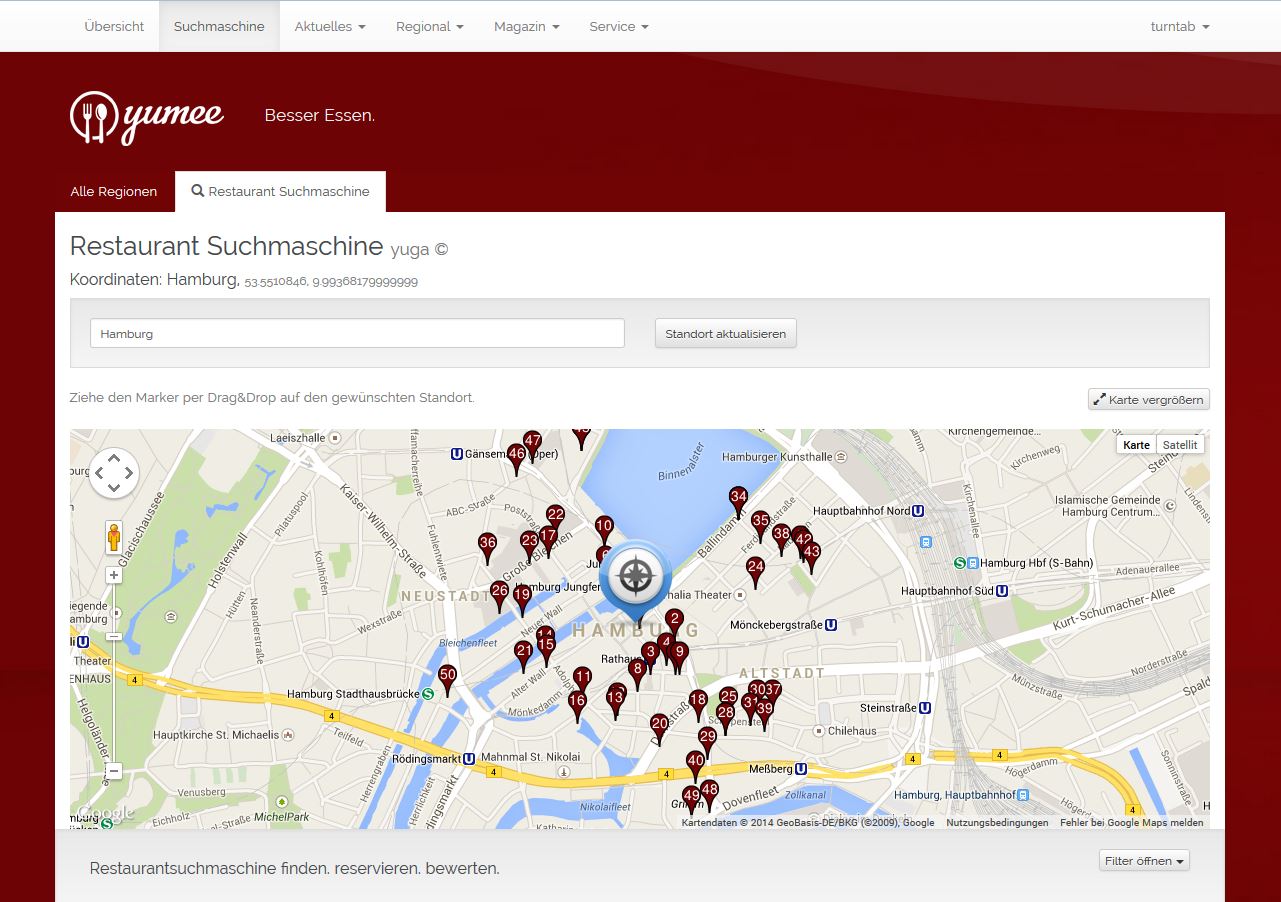Open the Aktuelles dropdown menu
The width and height of the screenshot is (1281, 902).
click(330, 26)
